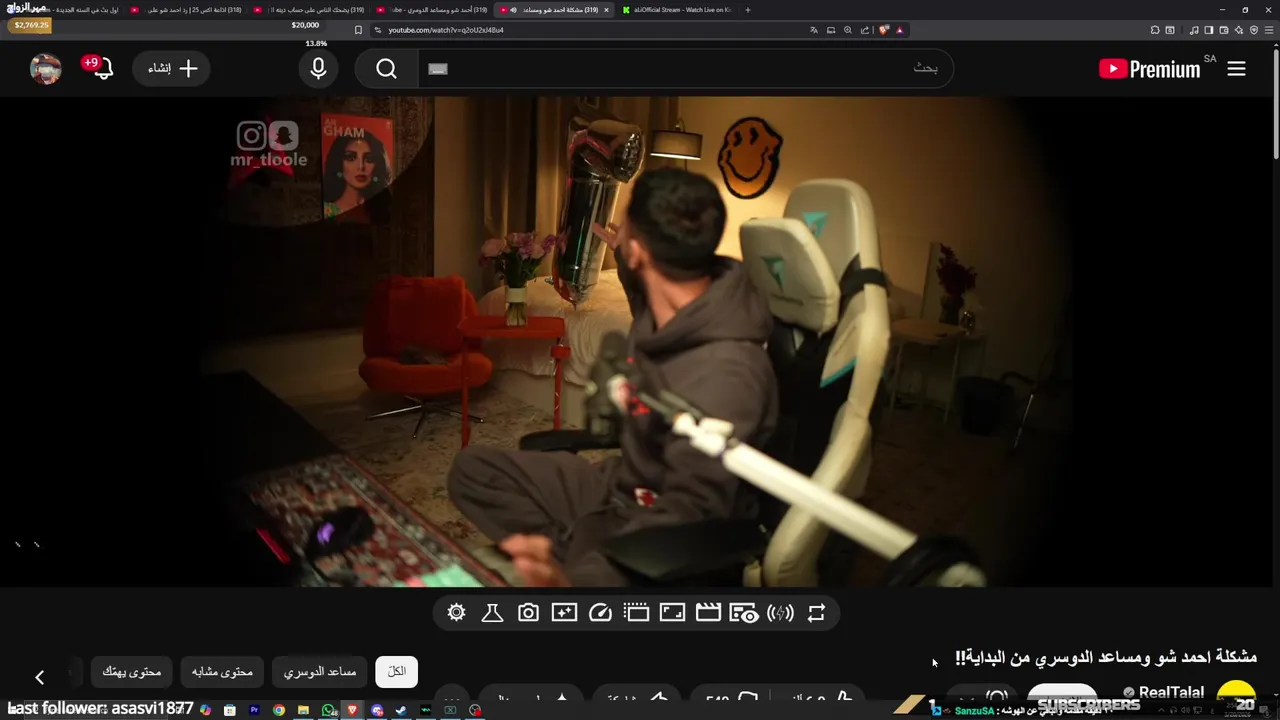The image size is (1280, 720).
Task: Open the RealTalal channel name
Action: click(1171, 692)
